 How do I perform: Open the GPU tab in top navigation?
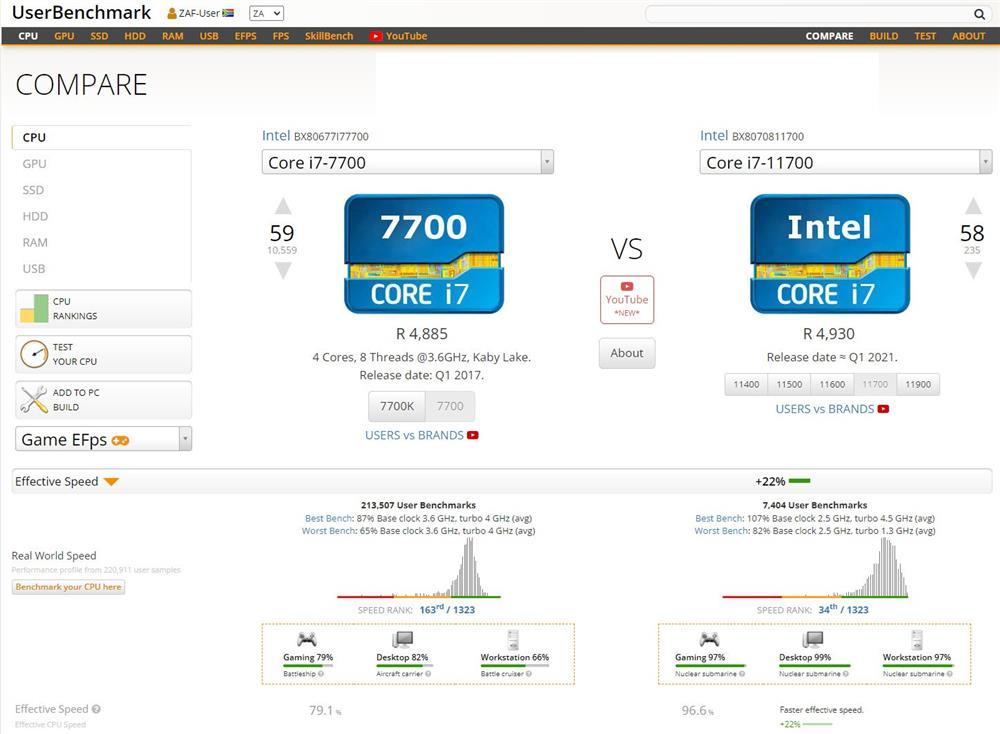click(64, 36)
